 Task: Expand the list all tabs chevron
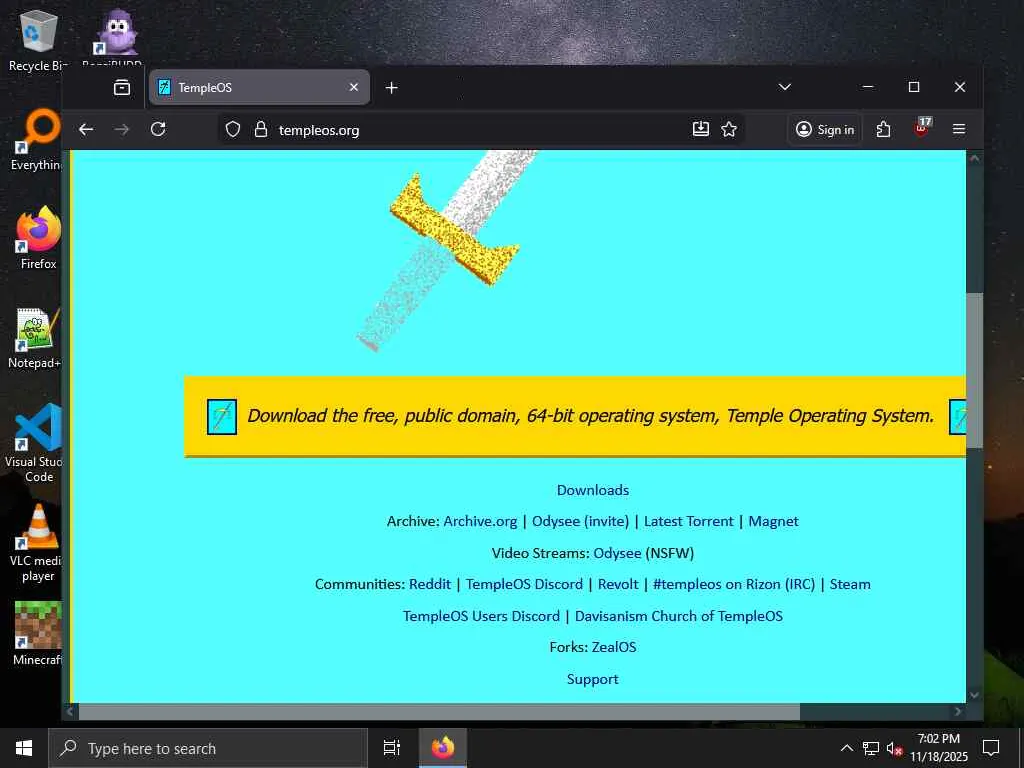(785, 87)
